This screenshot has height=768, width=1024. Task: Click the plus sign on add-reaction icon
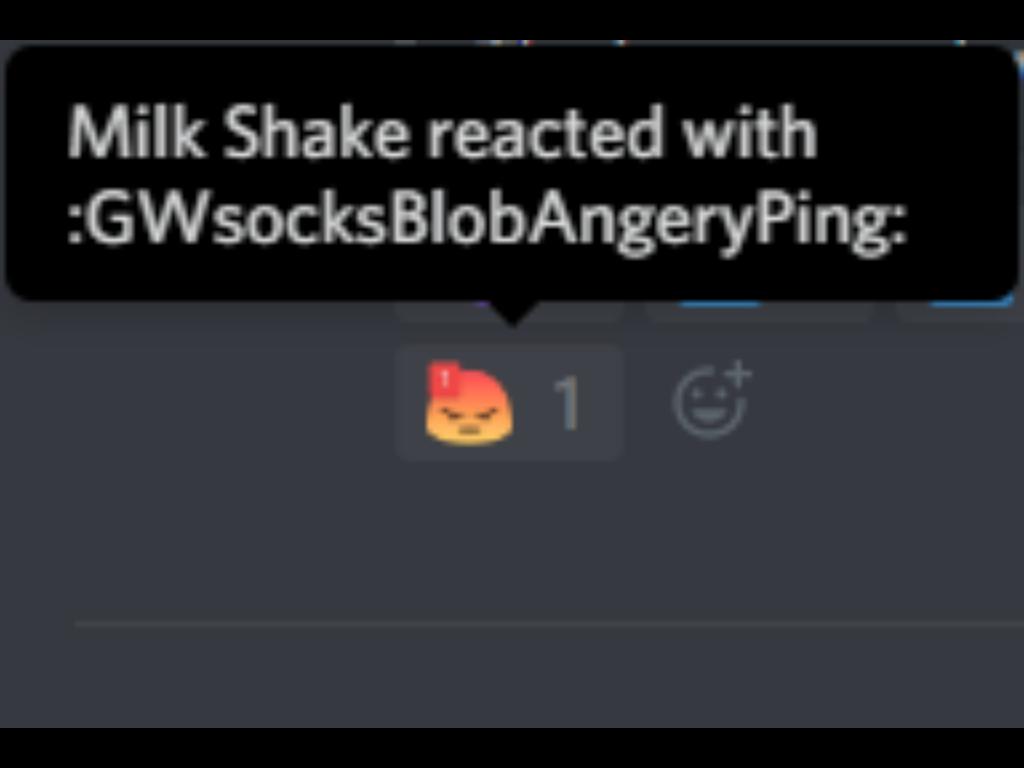[x=739, y=374]
